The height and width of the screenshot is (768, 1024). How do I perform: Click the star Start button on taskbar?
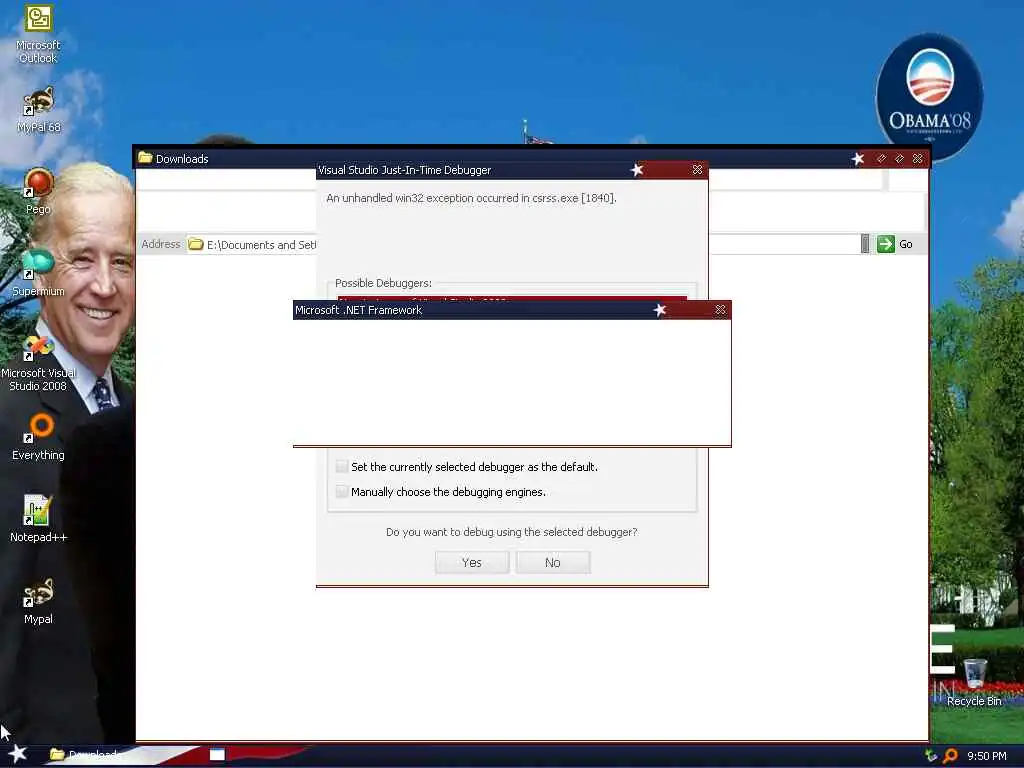click(x=18, y=754)
